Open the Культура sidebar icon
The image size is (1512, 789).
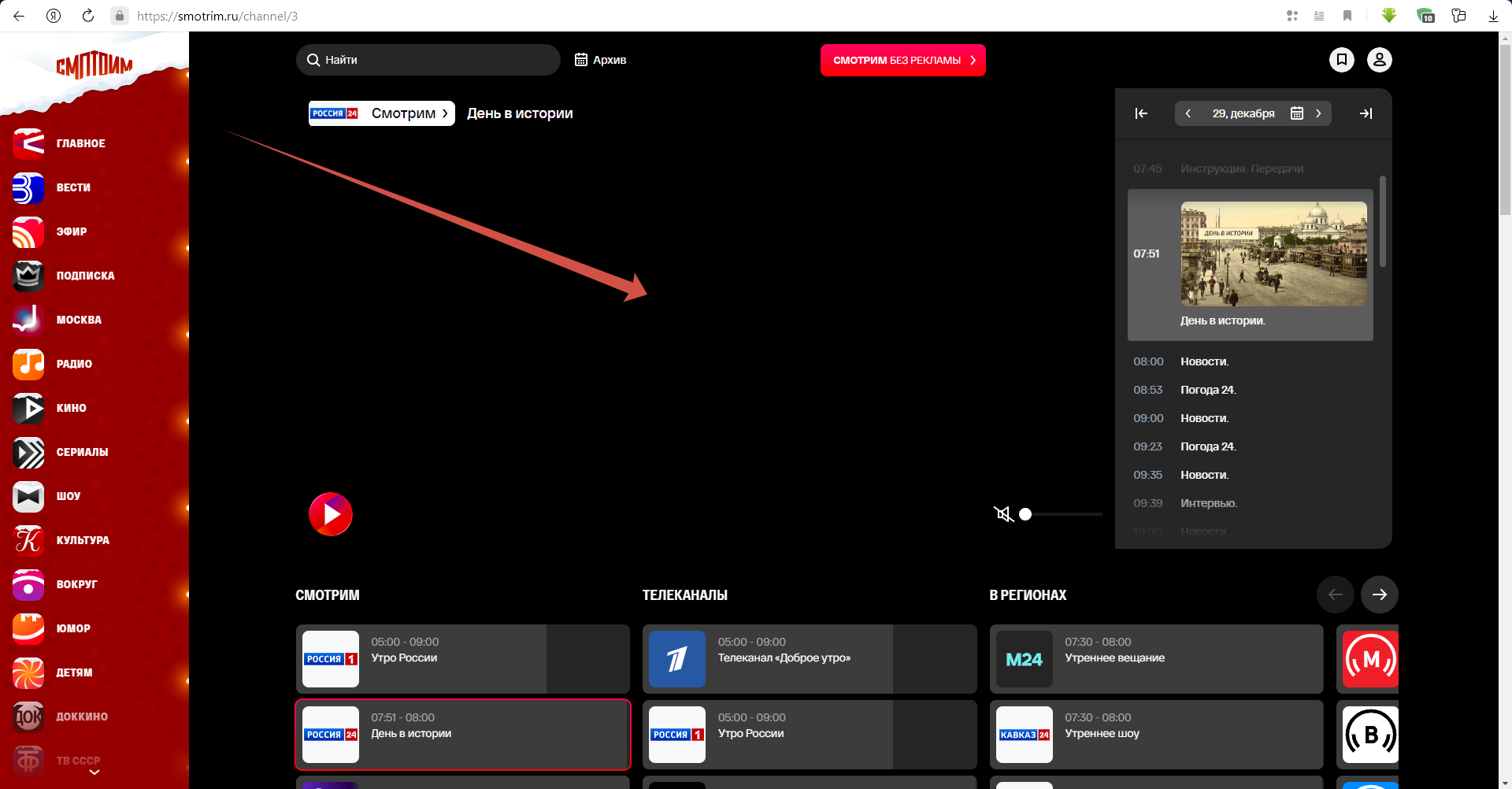(28, 540)
